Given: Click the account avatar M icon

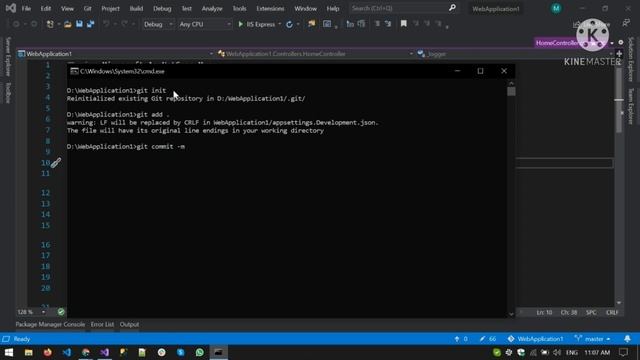Looking at the screenshot, I should [x=556, y=8].
